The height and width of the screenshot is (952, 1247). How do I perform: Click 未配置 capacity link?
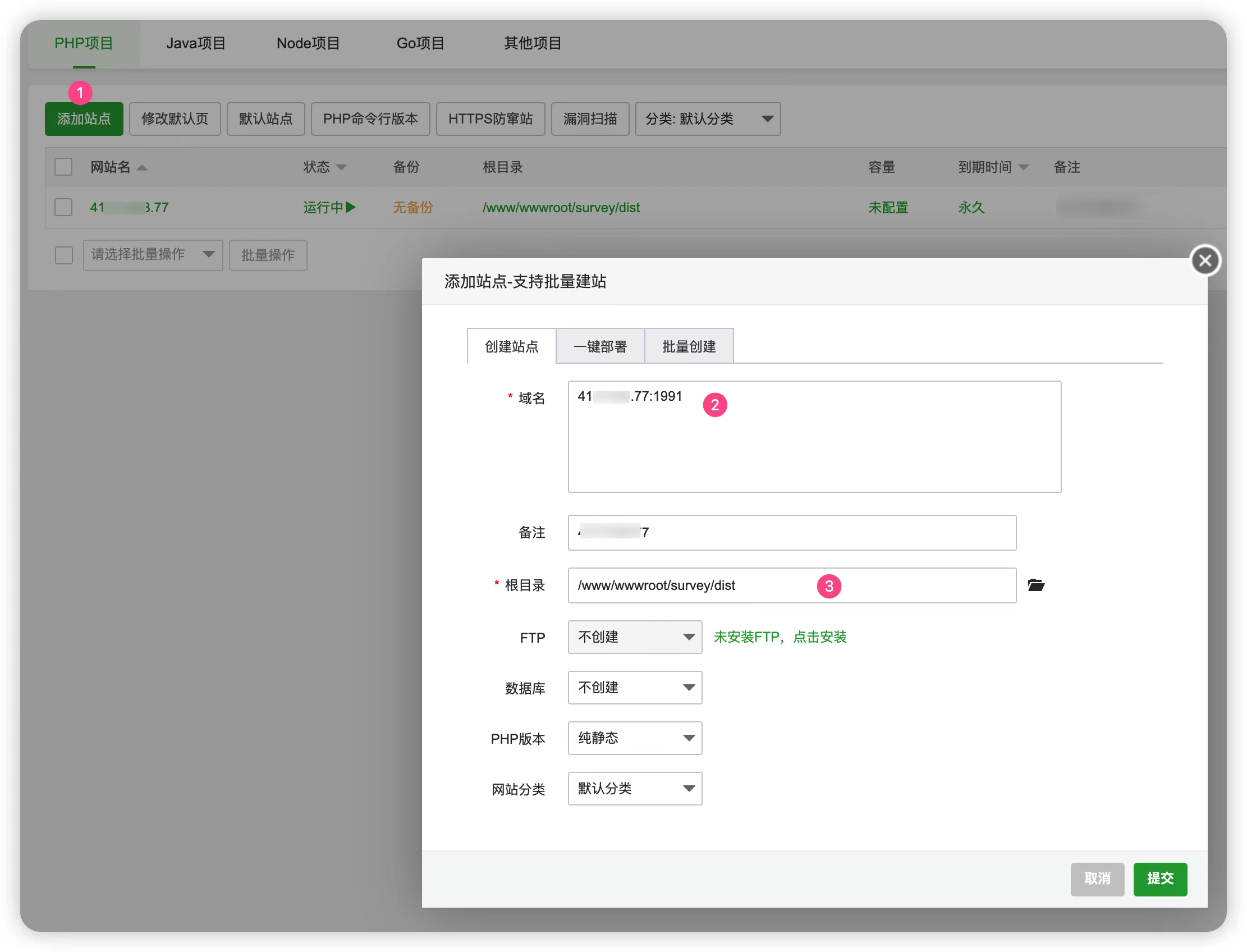pos(888,207)
